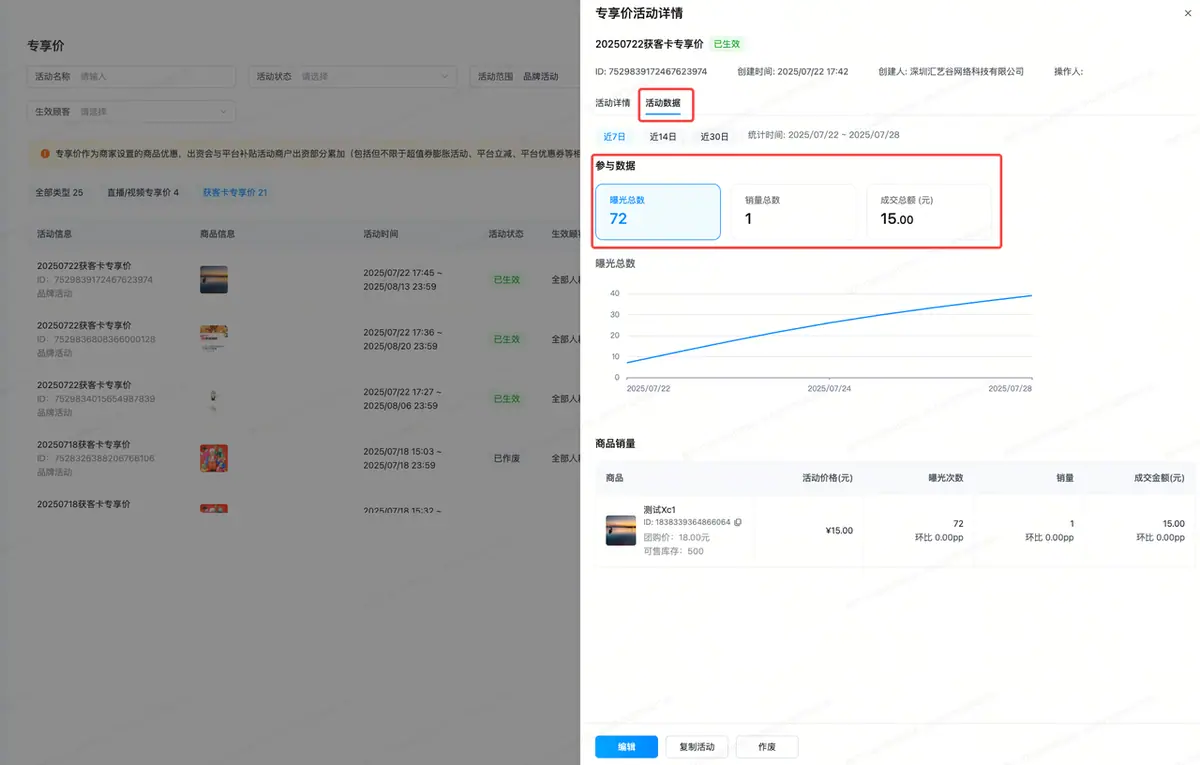This screenshot has width=1200, height=765.
Task: Click the 成交金额(元) column header
Action: (x=1159, y=478)
